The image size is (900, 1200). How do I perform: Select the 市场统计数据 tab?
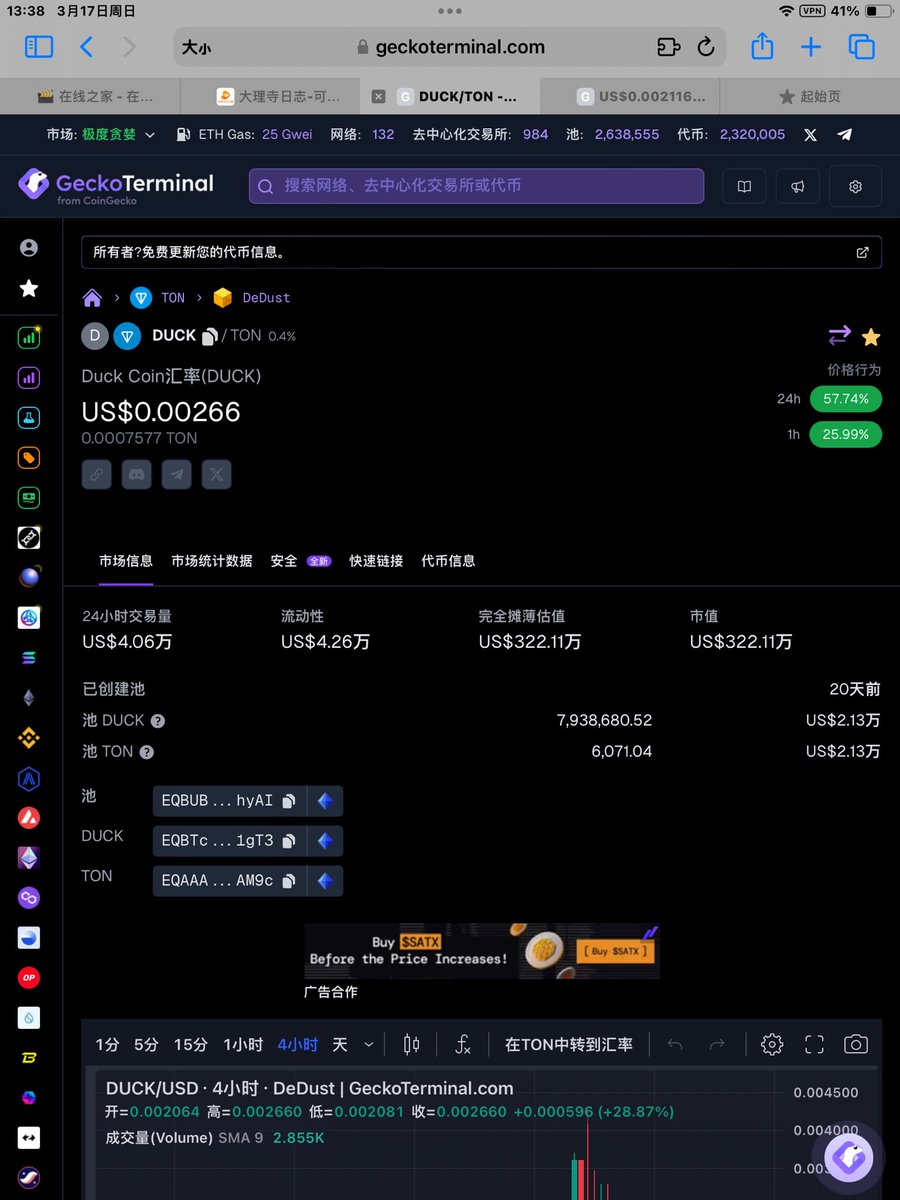pyautogui.click(x=212, y=561)
